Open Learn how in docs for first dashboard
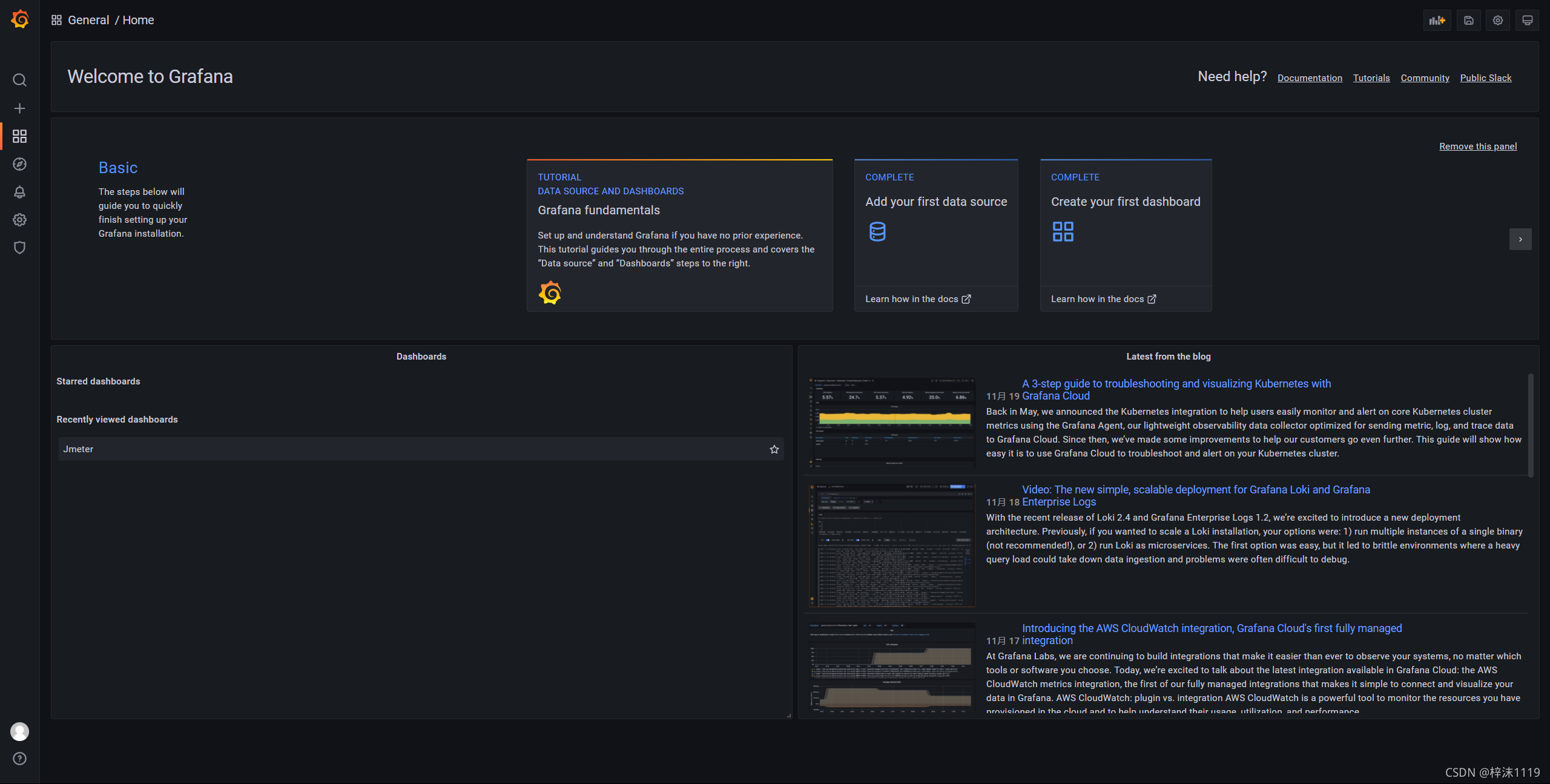Image resolution: width=1550 pixels, height=784 pixels. [1104, 299]
